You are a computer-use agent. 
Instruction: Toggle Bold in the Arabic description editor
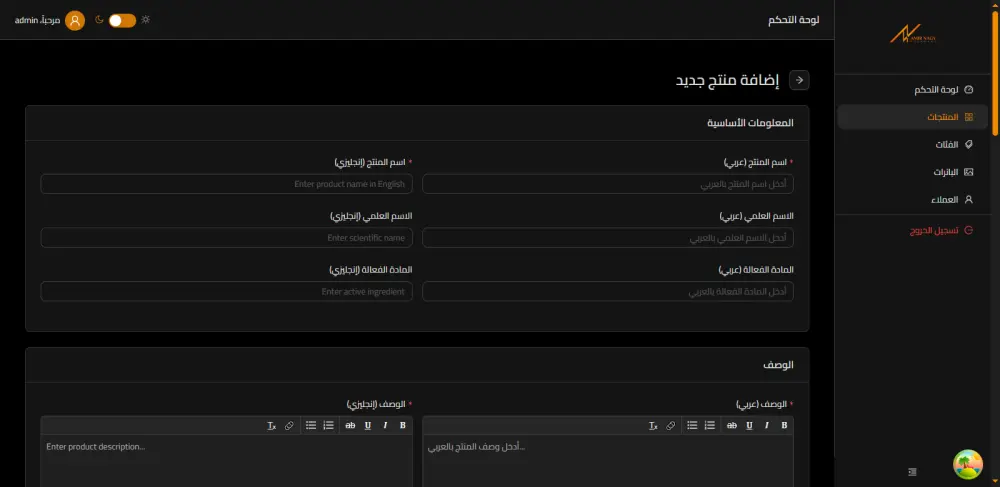click(784, 426)
